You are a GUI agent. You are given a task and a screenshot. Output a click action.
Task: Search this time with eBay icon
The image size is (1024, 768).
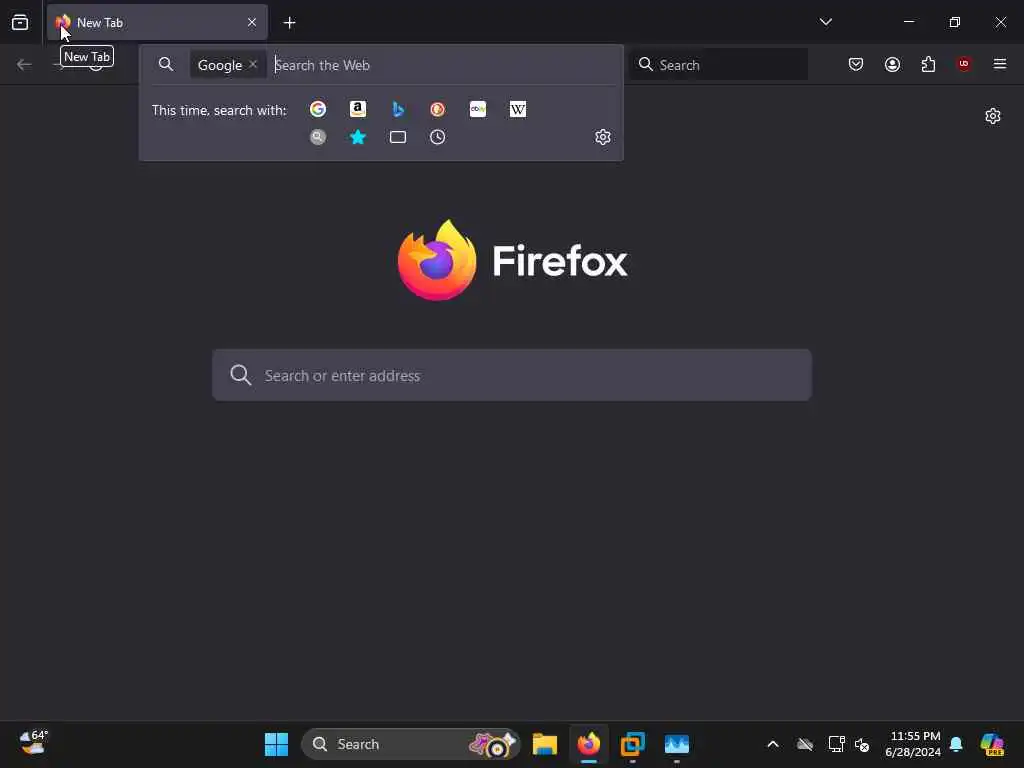pyautogui.click(x=478, y=109)
